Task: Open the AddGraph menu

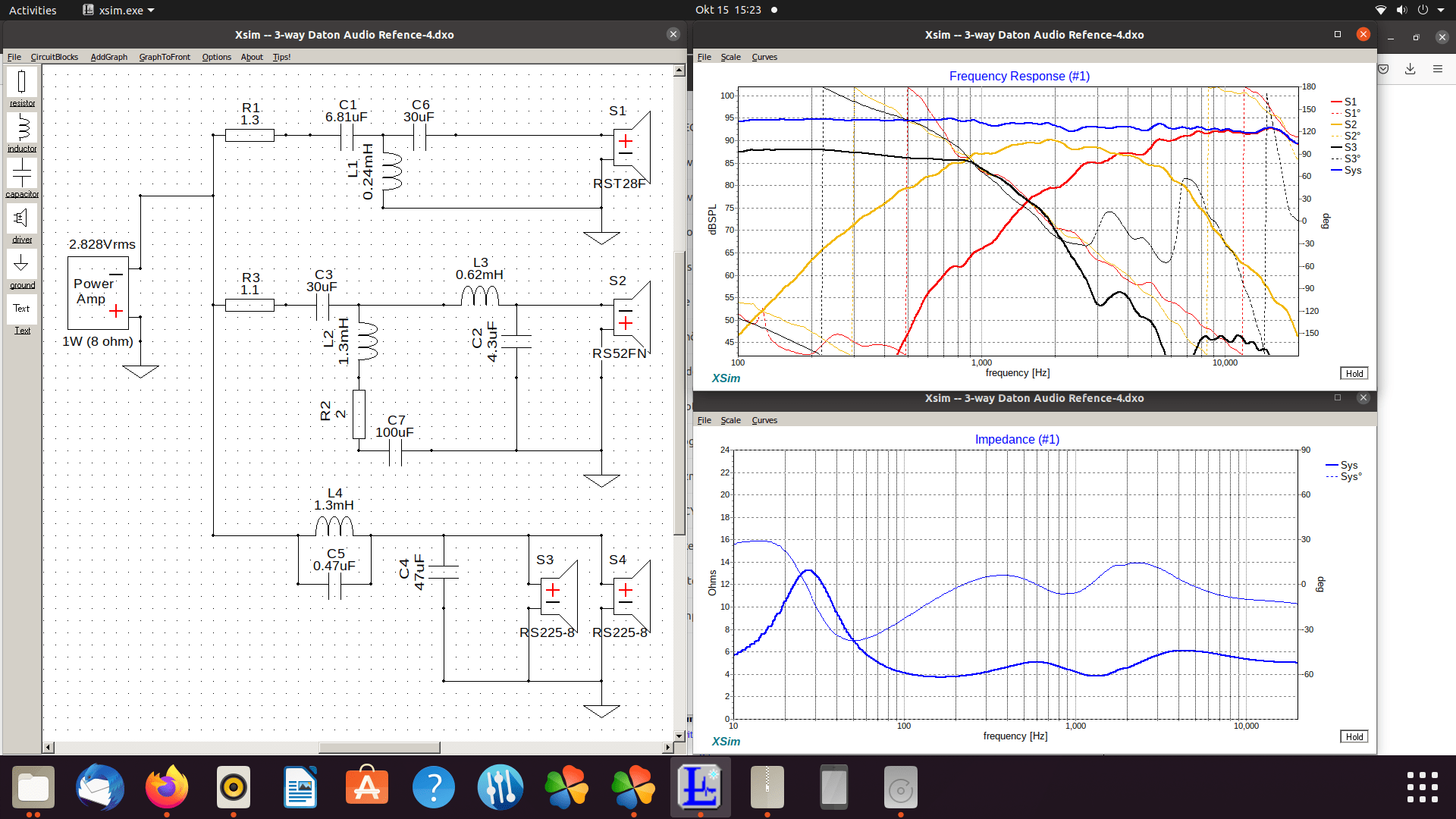Action: [109, 57]
